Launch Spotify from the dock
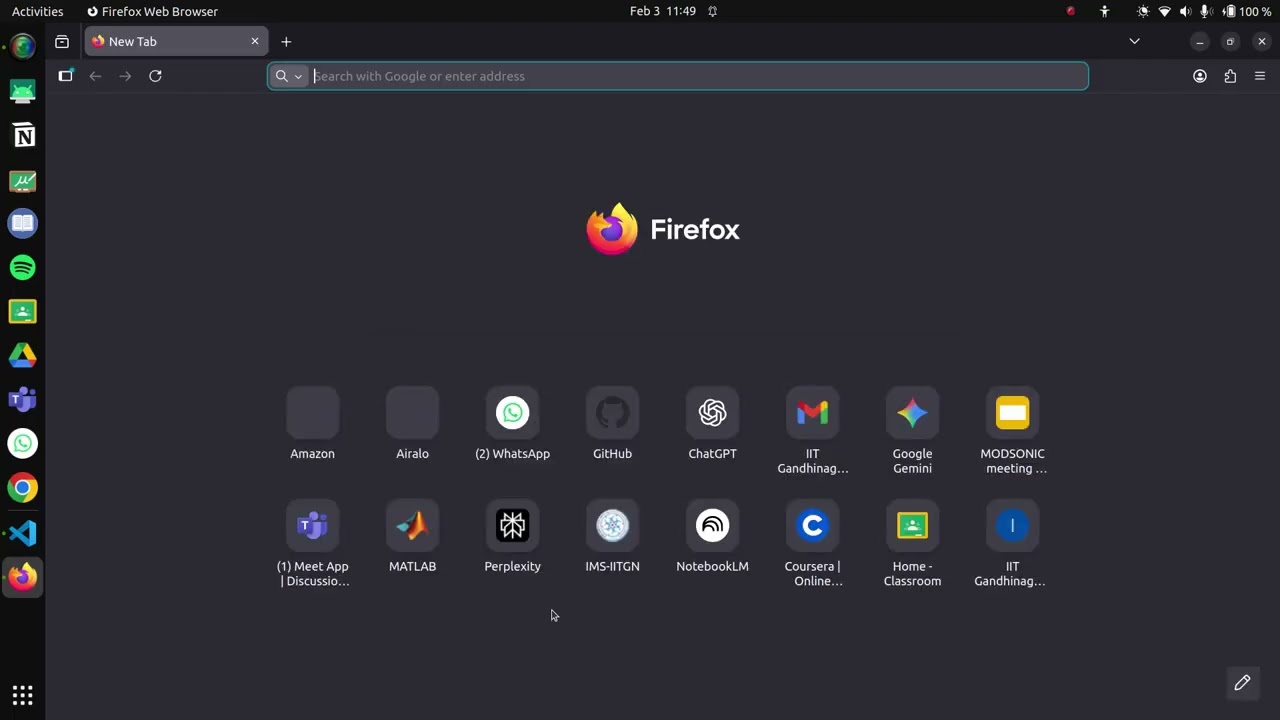Viewport: 1280px width, 720px height. click(23, 267)
